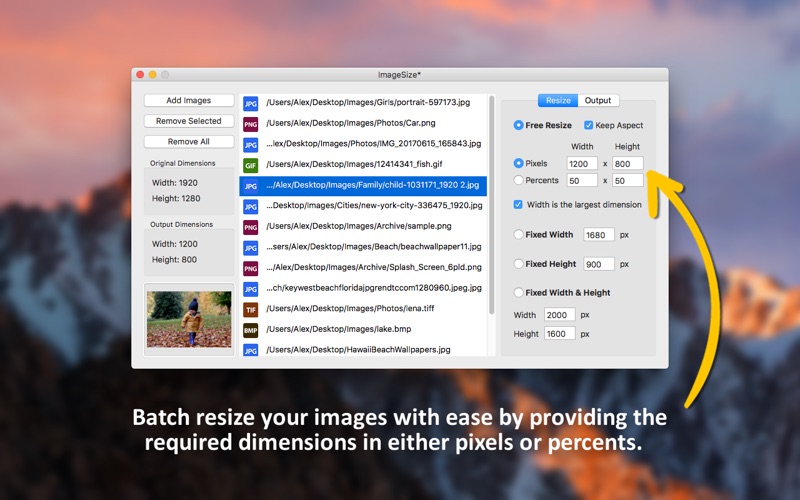Image resolution: width=800 pixels, height=500 pixels.
Task: Select the GIF icon for 12414341_fish.gif
Action: [251, 165]
